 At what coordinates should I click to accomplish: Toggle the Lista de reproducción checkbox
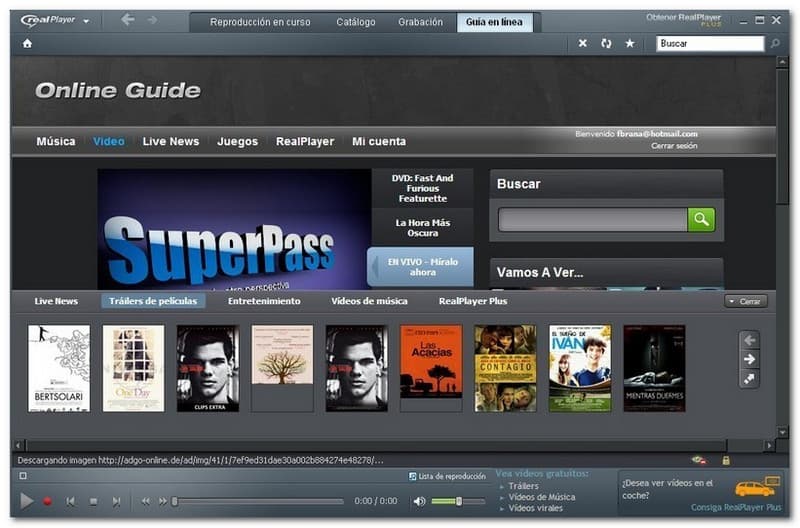(x=414, y=476)
